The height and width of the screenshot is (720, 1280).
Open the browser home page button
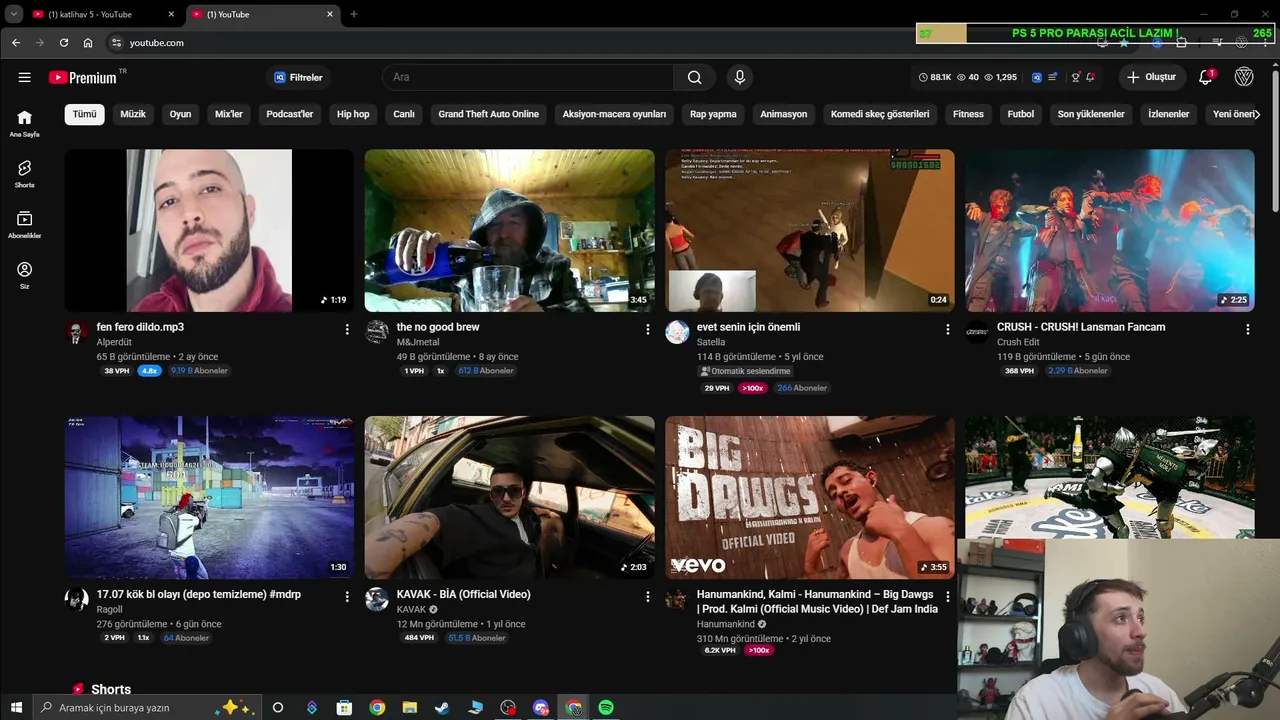[x=88, y=43]
